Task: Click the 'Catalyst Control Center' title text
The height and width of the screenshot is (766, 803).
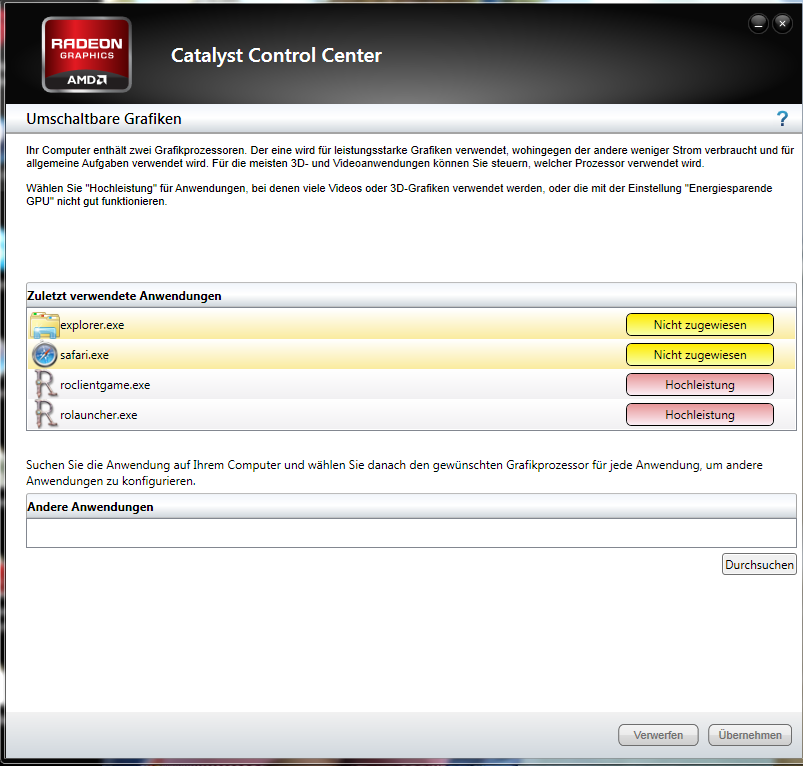Action: (276, 55)
